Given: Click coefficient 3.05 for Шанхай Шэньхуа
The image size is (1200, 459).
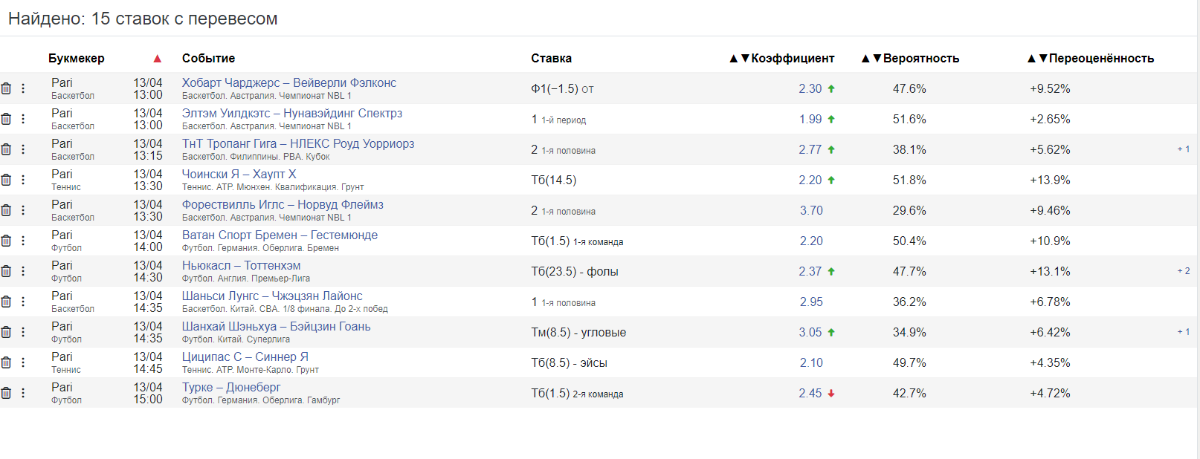Looking at the screenshot, I should coord(810,332).
